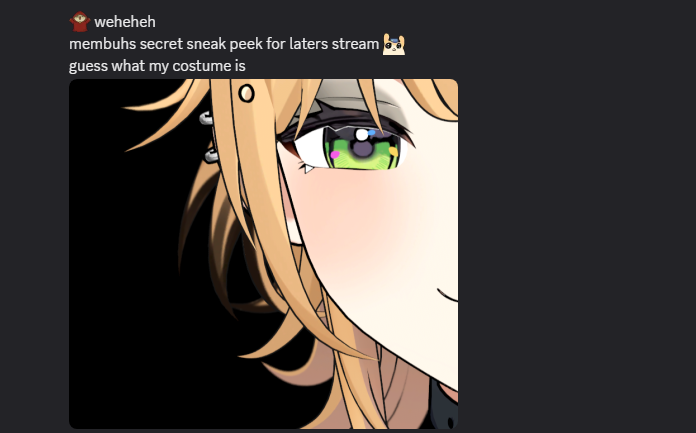Click the upper silver ear cuff
The width and height of the screenshot is (696, 433).
[x=206, y=119]
